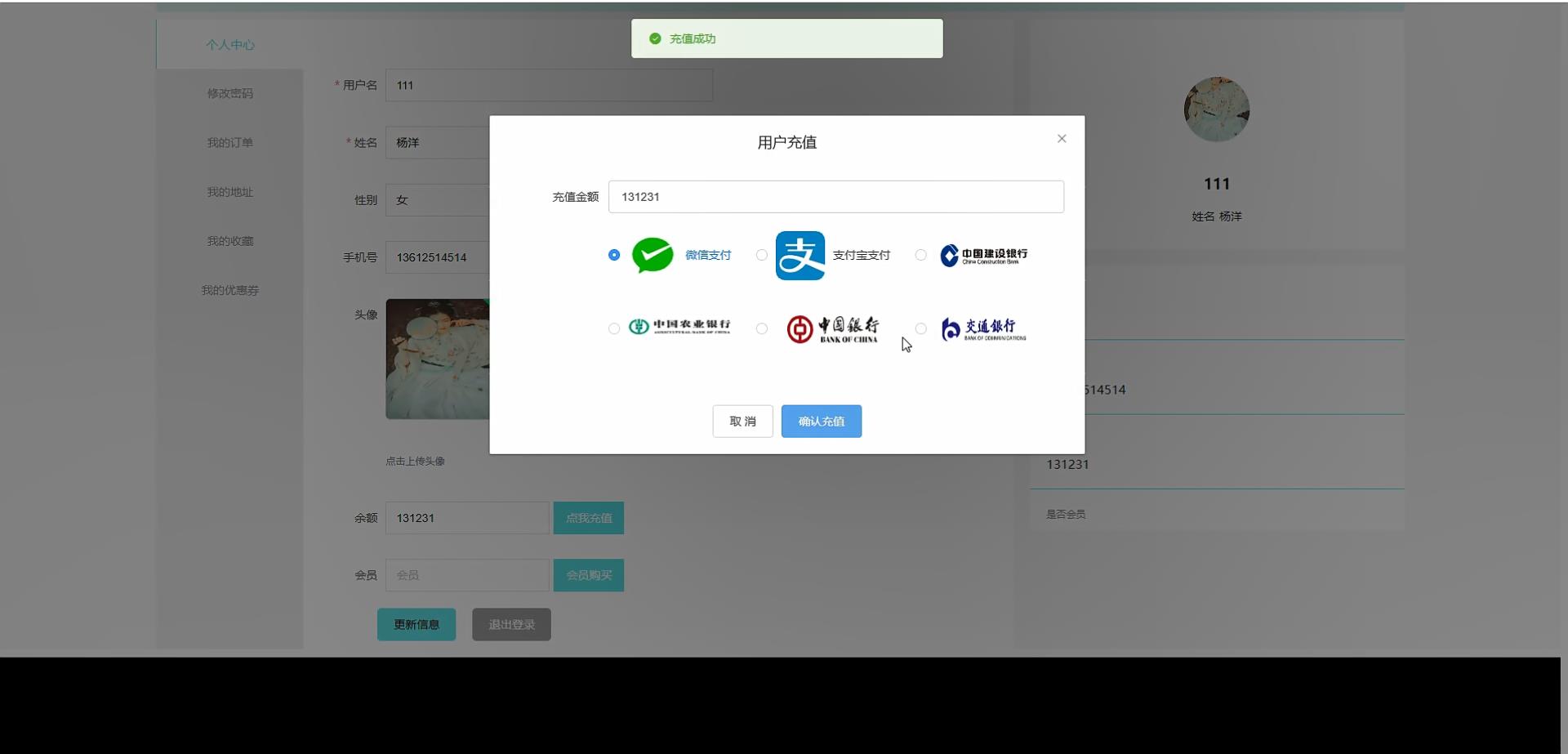Viewport: 1568px width, 754px height.
Task: Click the 确认充值 confirm button
Action: click(821, 421)
